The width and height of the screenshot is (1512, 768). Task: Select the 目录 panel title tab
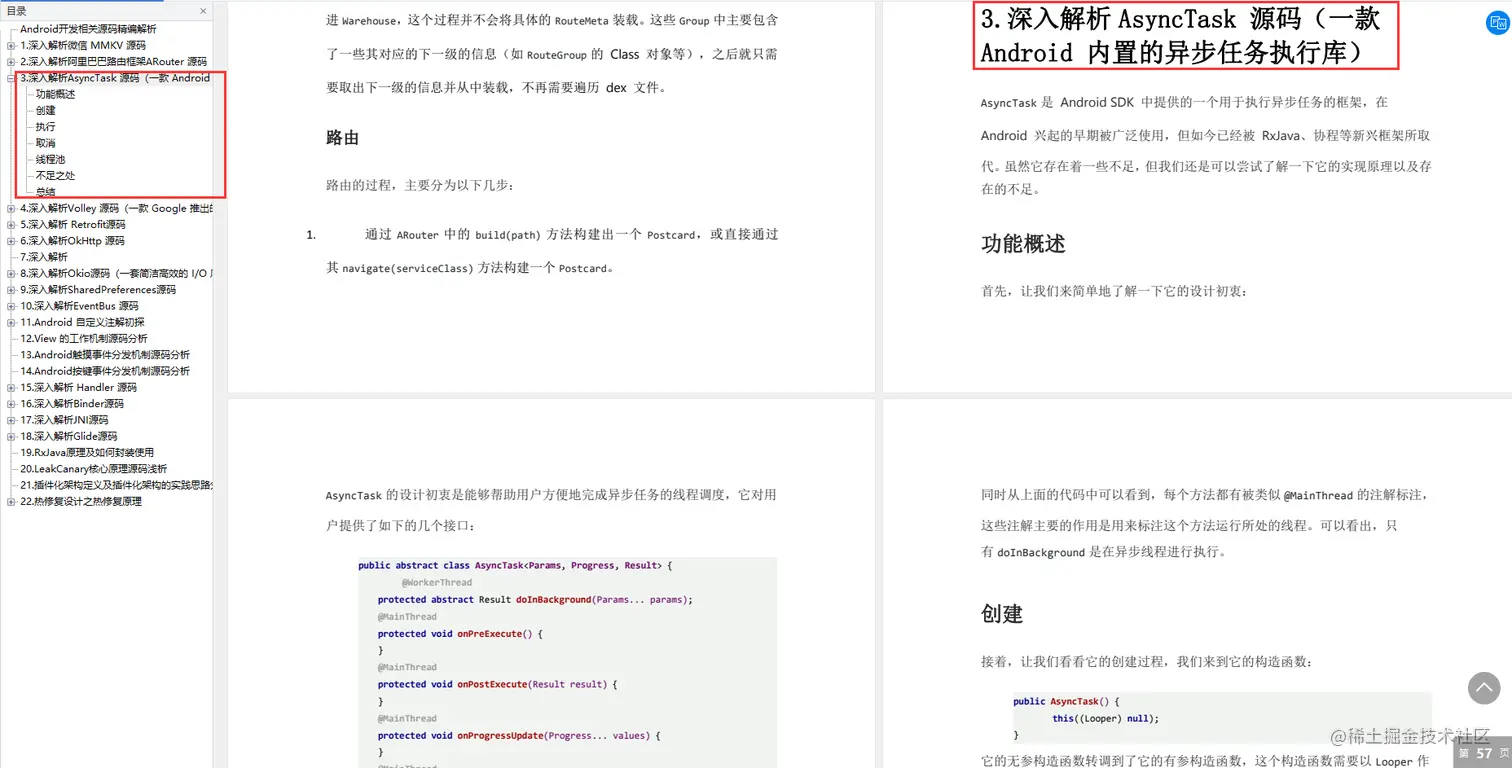point(17,10)
